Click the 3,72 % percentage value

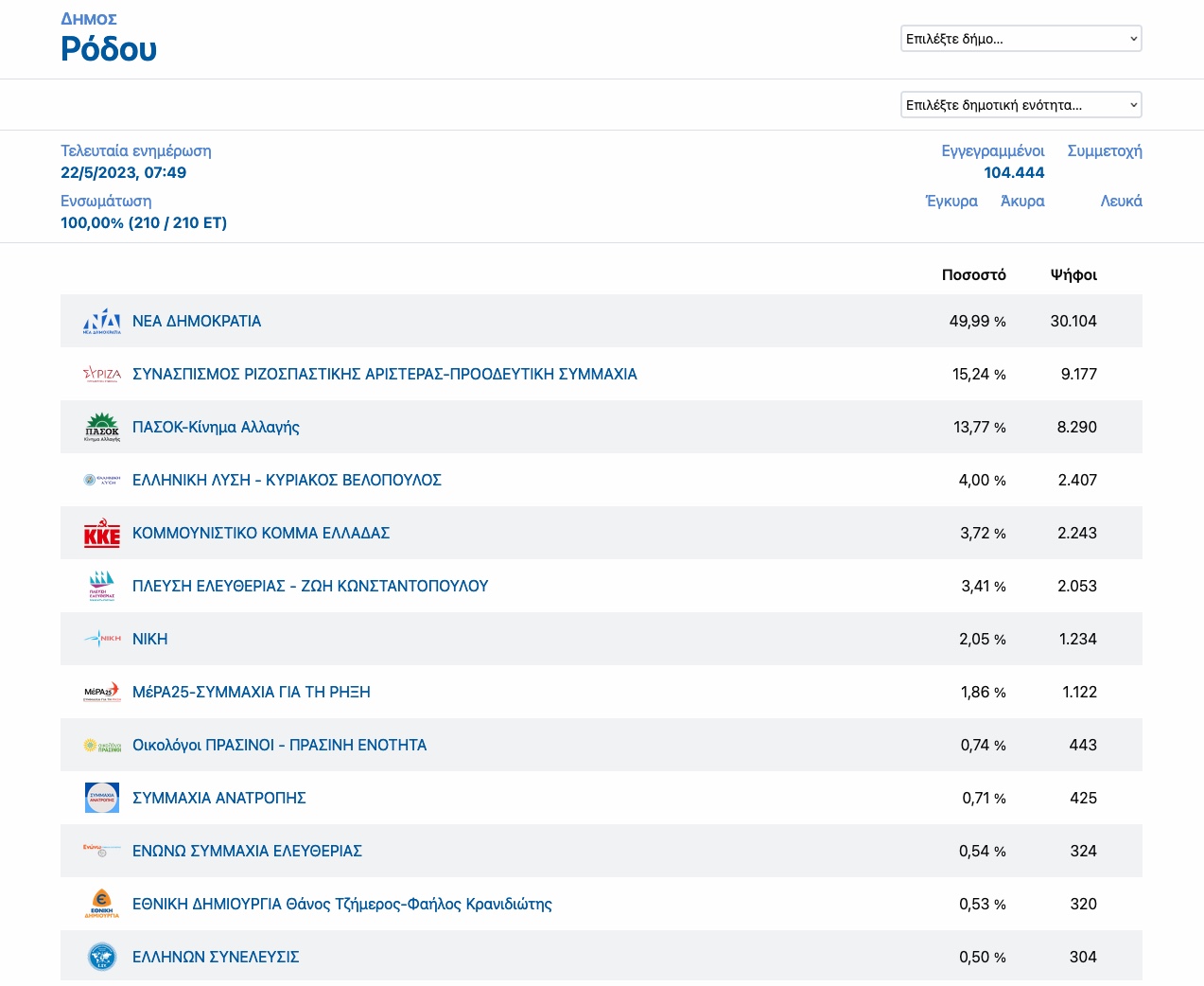(984, 533)
